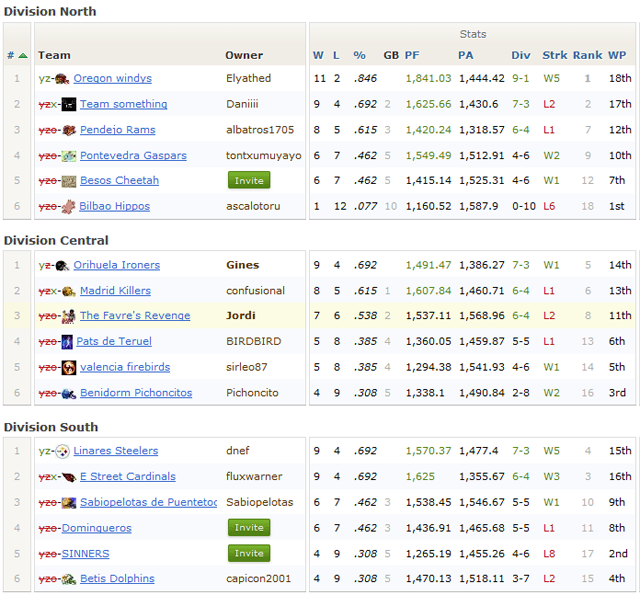The height and width of the screenshot is (595, 640).
Task: Click owner name Gines
Action: (x=242, y=265)
